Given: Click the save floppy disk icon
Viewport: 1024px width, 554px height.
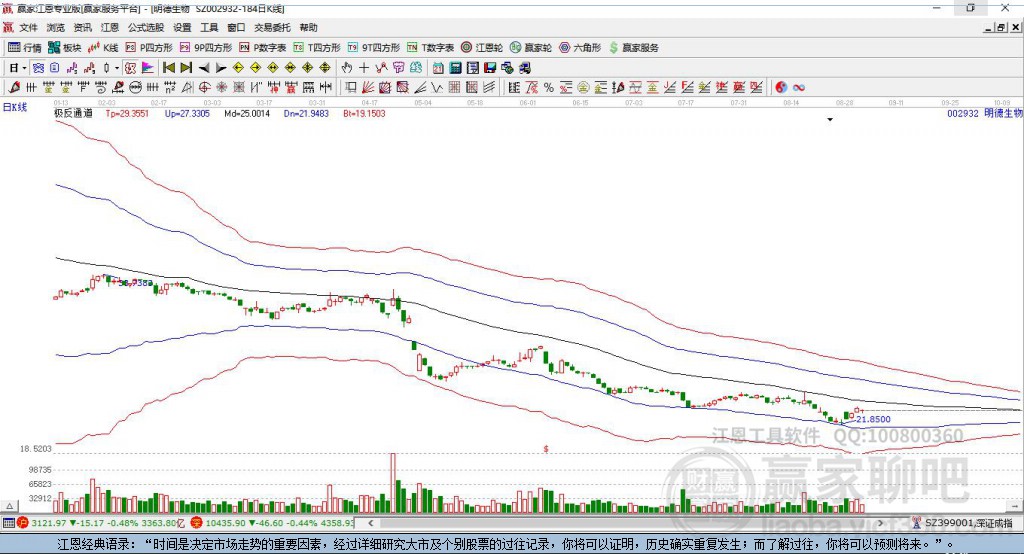Looking at the screenshot, I should pos(490,68).
